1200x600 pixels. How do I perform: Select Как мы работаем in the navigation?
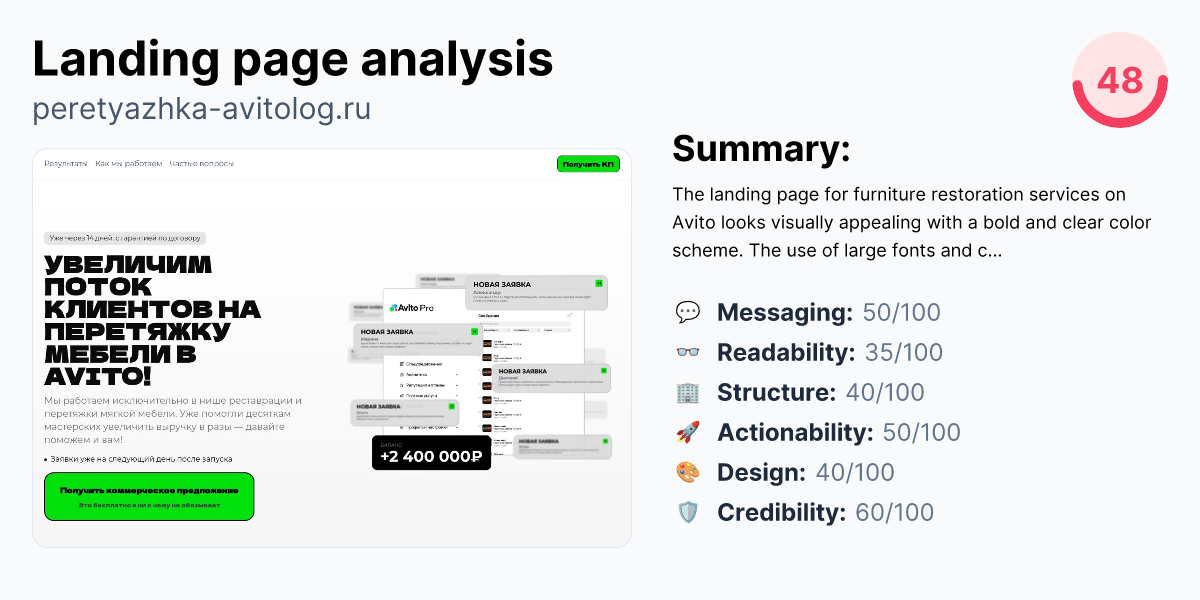point(128,163)
